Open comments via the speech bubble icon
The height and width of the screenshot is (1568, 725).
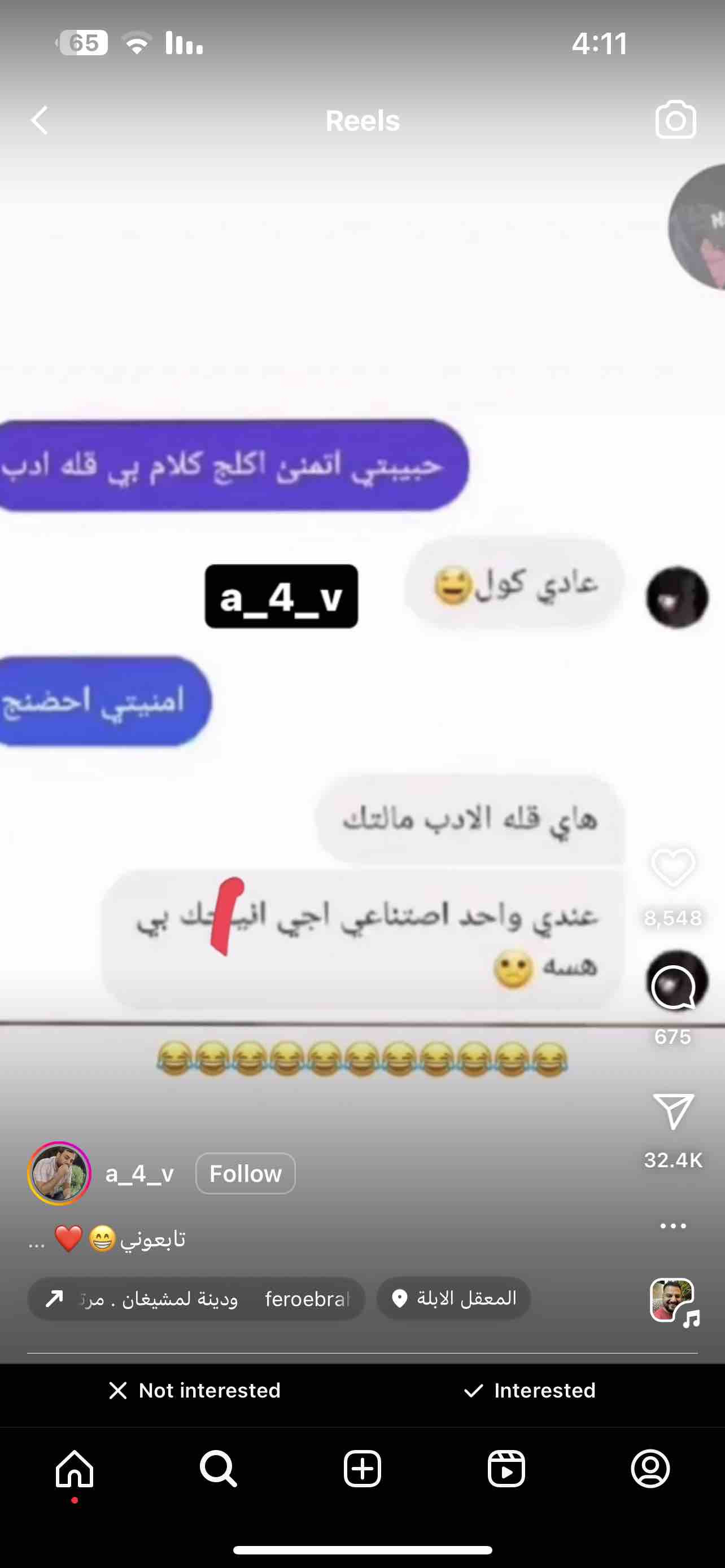(672, 988)
